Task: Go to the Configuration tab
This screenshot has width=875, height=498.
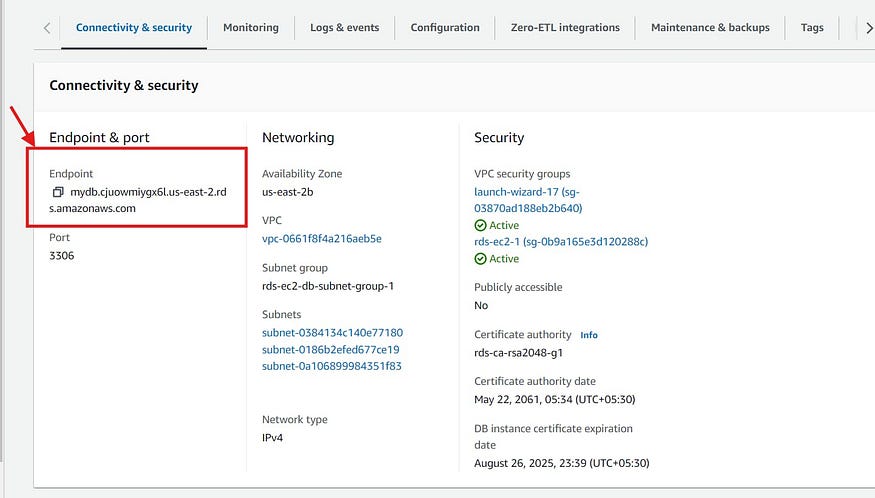Action: [x=445, y=27]
